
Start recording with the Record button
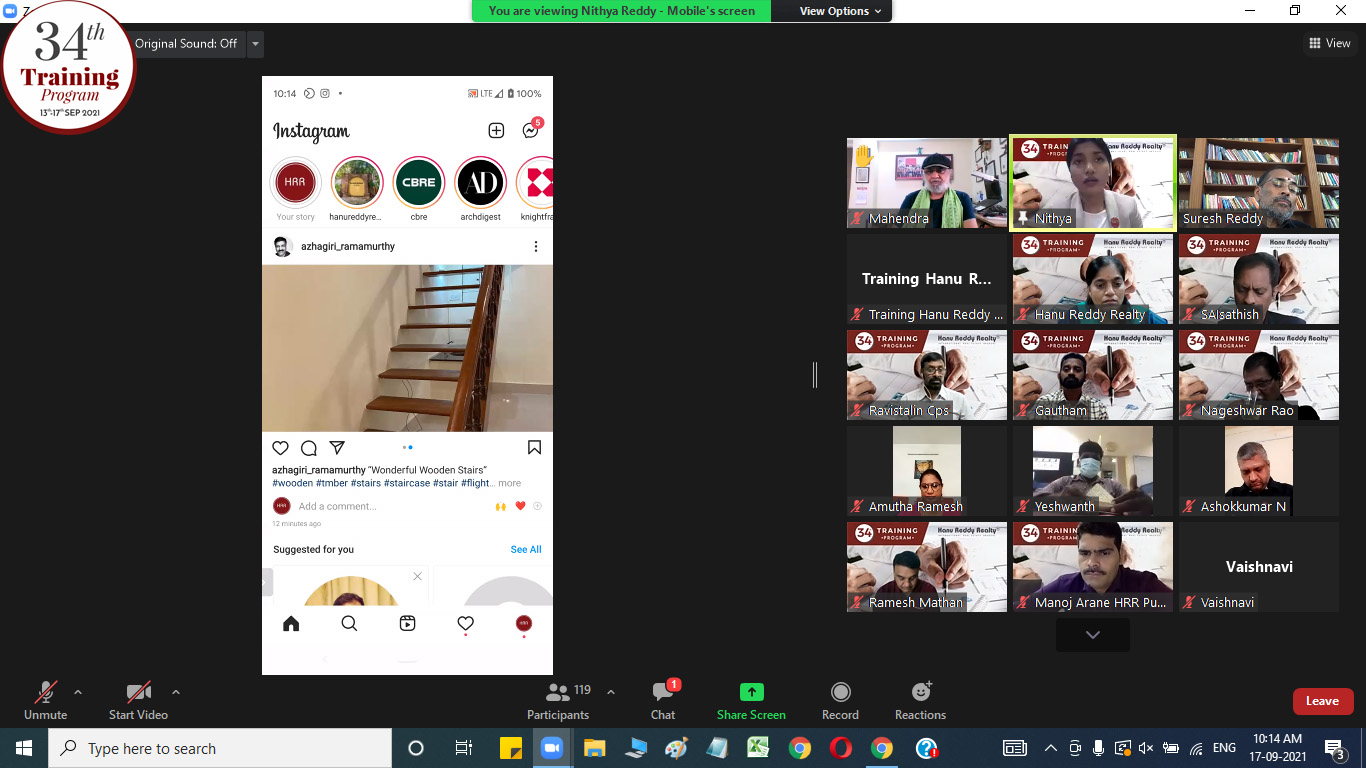(x=840, y=700)
